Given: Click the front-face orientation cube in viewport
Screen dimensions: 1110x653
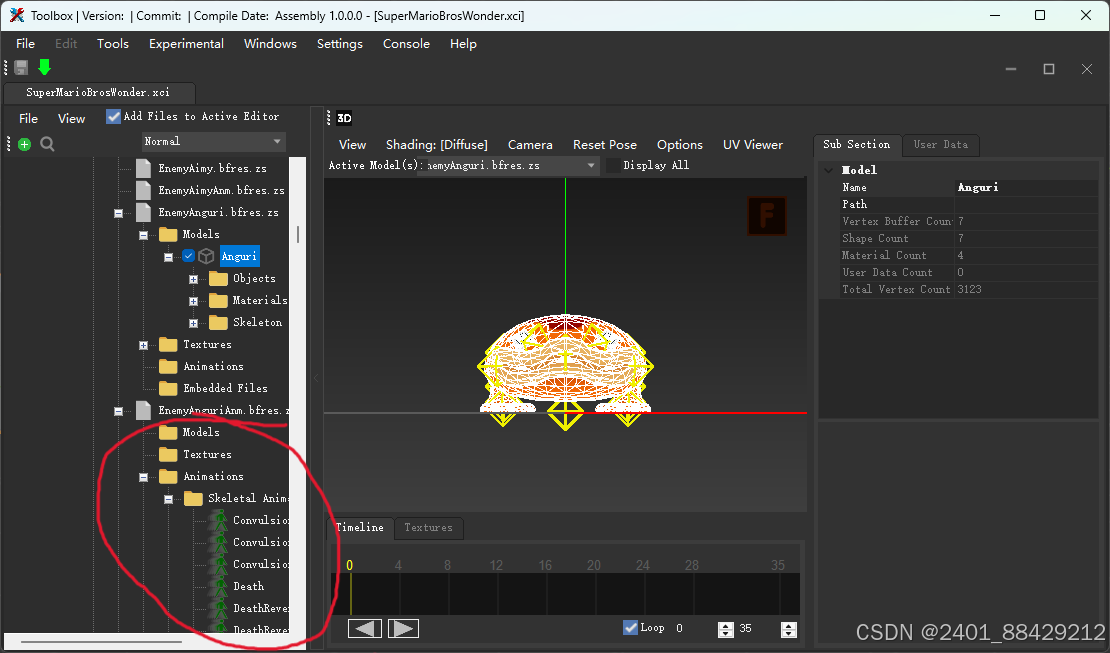Looking at the screenshot, I should 767,215.
